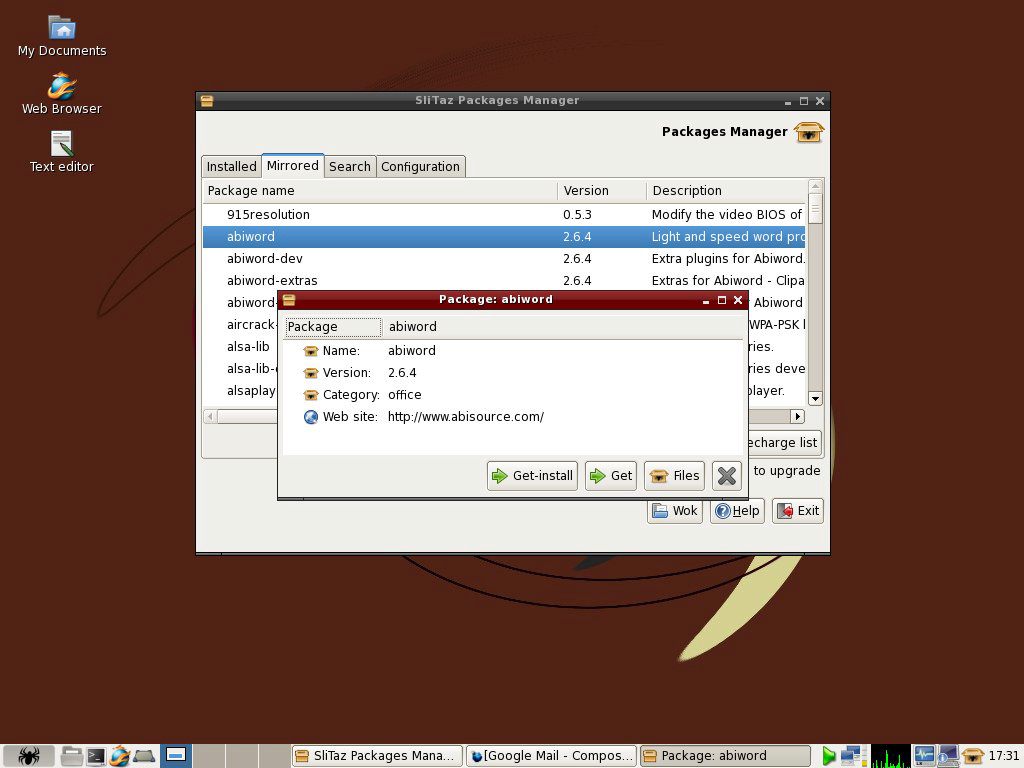Show package Files list
This screenshot has height=768, width=1024.
(675, 475)
